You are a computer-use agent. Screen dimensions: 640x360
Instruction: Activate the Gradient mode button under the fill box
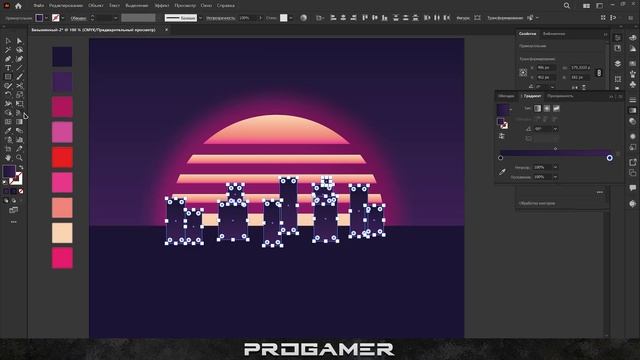13,191
